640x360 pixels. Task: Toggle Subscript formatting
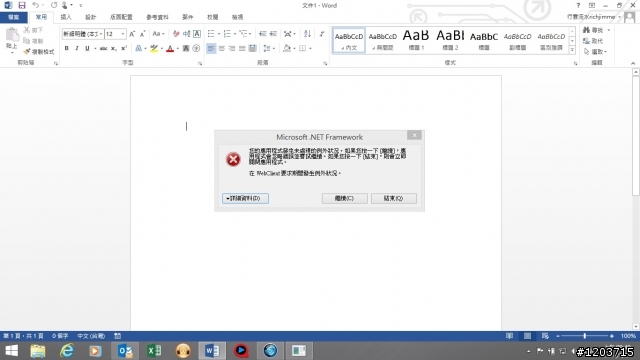point(114,48)
